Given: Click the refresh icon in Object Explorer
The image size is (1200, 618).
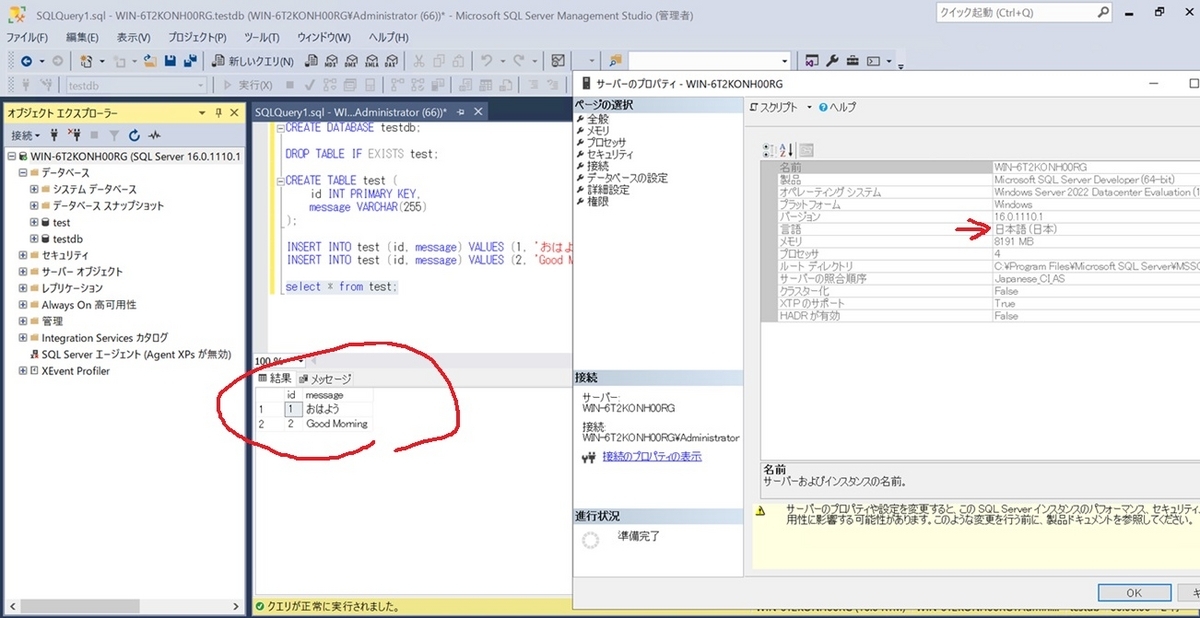Looking at the screenshot, I should [134, 135].
